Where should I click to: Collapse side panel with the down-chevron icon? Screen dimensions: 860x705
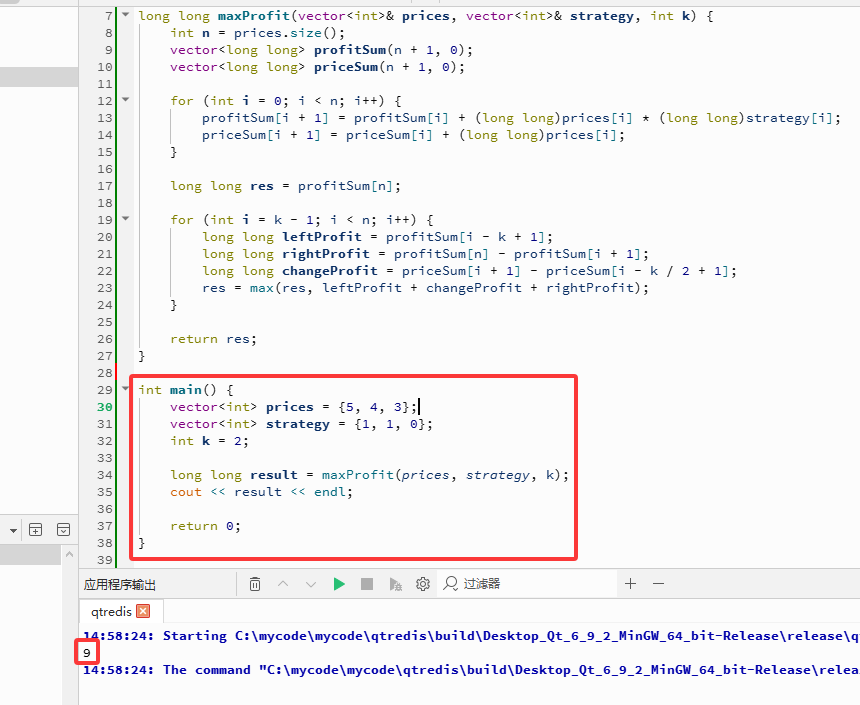click(64, 529)
